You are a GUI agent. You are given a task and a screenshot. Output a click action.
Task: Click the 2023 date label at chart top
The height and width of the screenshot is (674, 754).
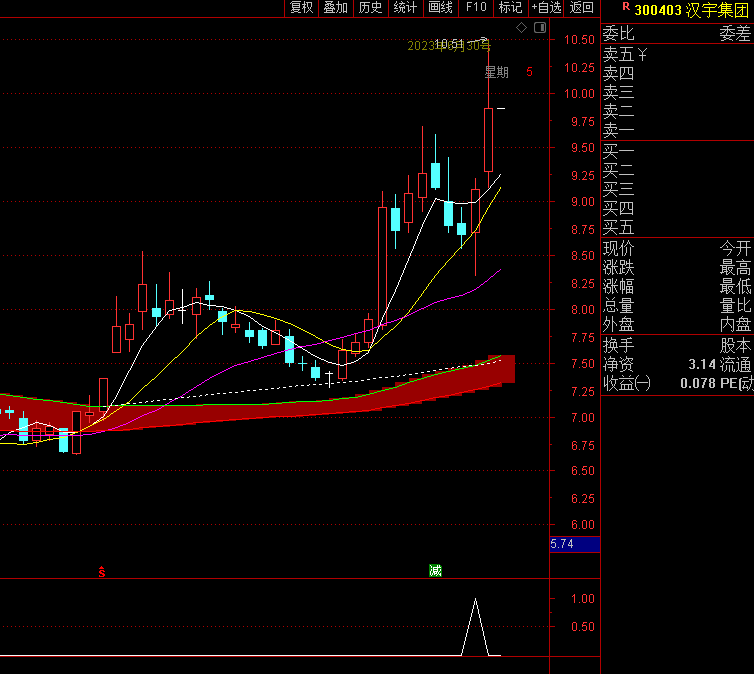point(449,46)
